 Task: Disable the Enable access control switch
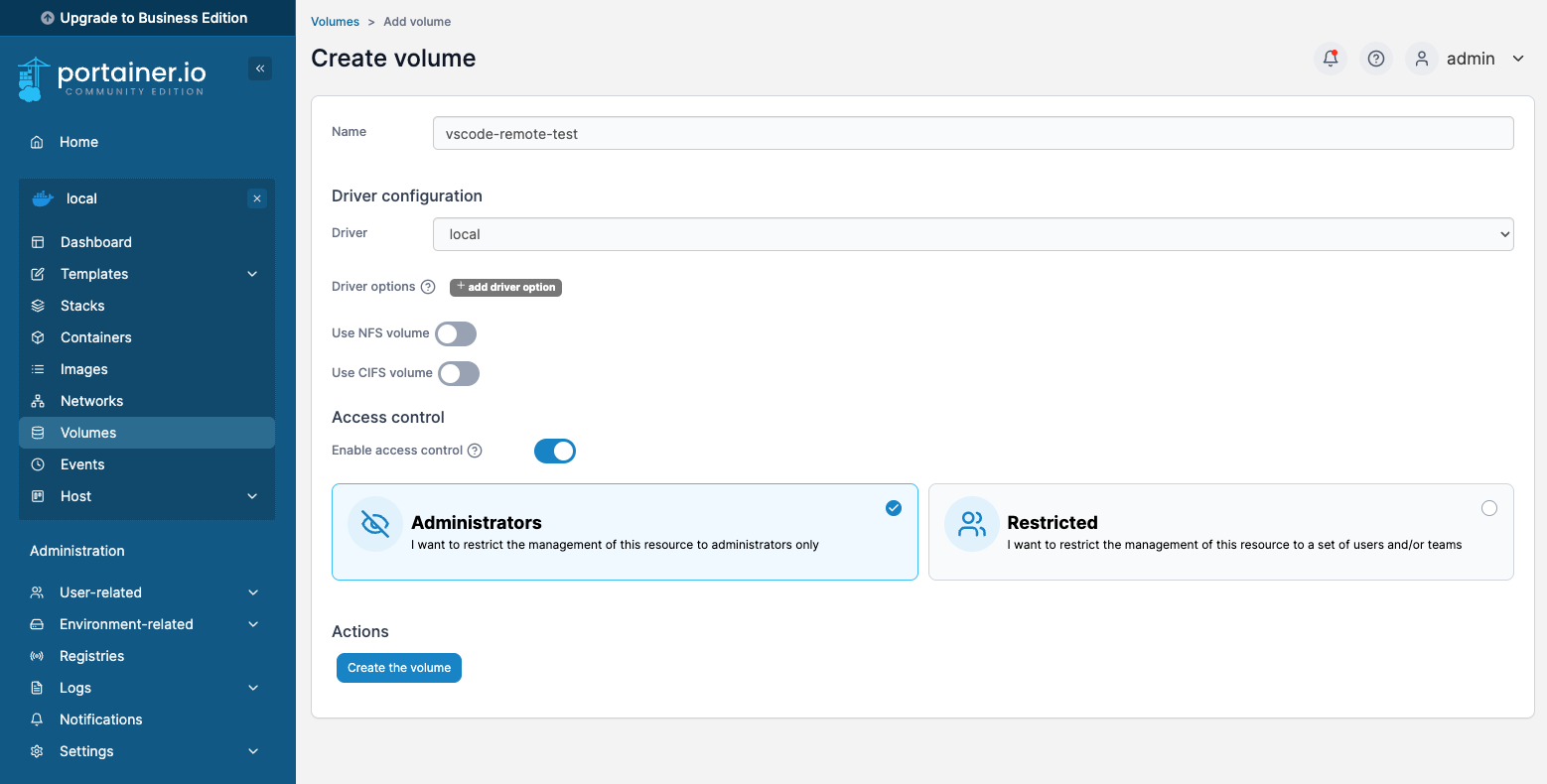click(554, 451)
